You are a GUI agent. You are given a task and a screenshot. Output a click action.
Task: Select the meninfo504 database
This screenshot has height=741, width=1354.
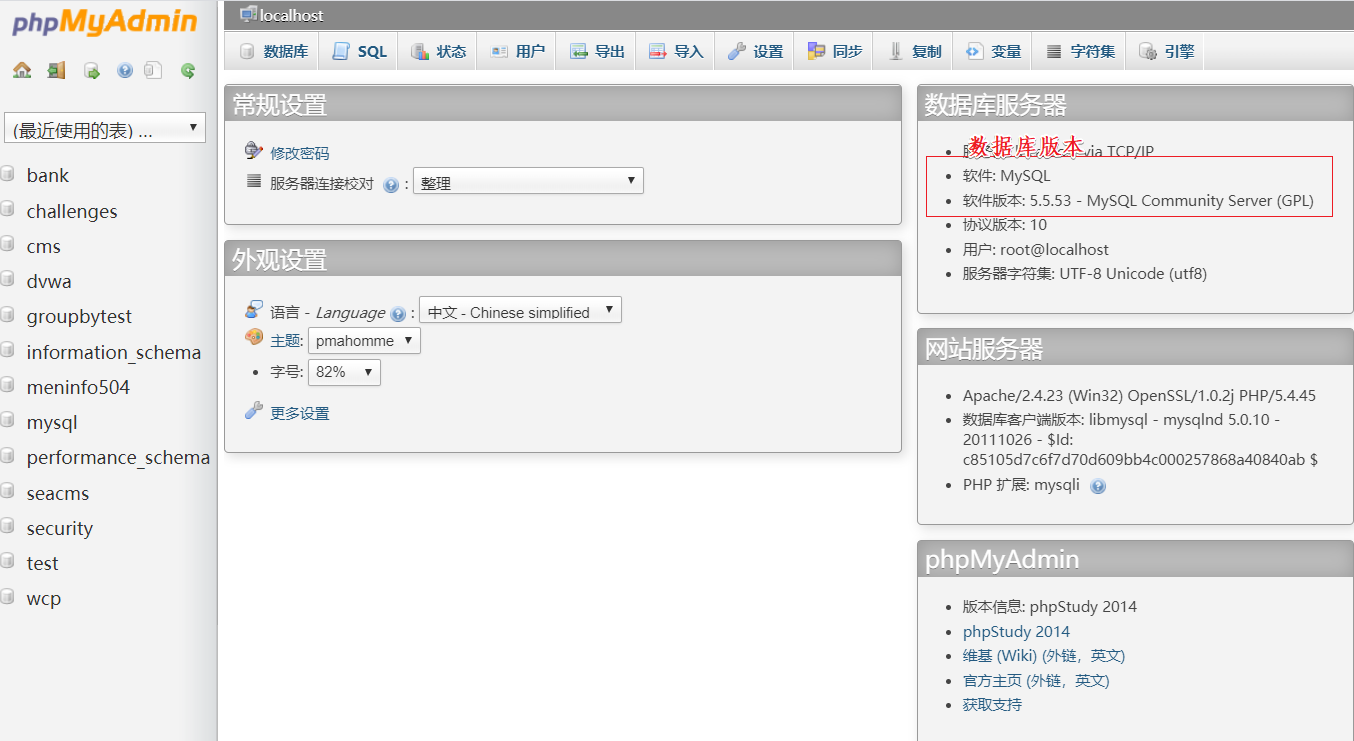point(78,387)
